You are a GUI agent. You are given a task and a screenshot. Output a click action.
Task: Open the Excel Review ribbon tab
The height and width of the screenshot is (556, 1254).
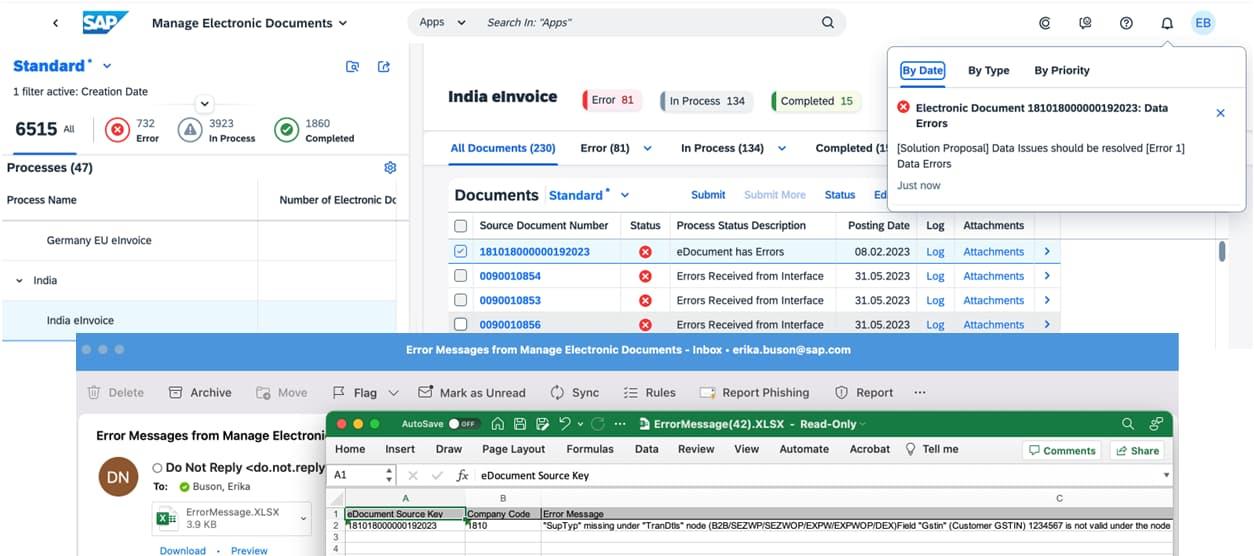[696, 449]
